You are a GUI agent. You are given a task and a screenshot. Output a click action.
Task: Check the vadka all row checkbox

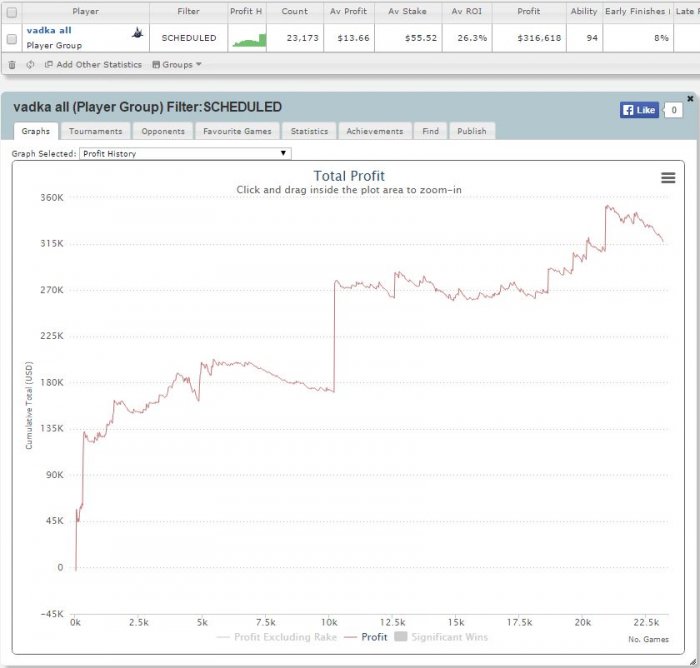pos(12,39)
